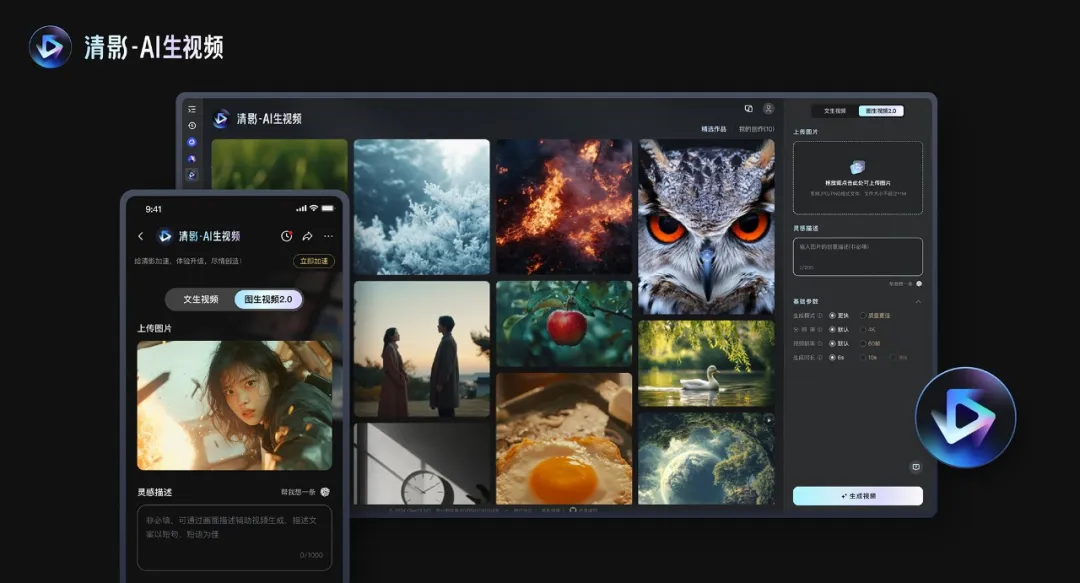1080x583 pixels.
Task: Tap the share arrow in mobile header
Action: (x=307, y=236)
